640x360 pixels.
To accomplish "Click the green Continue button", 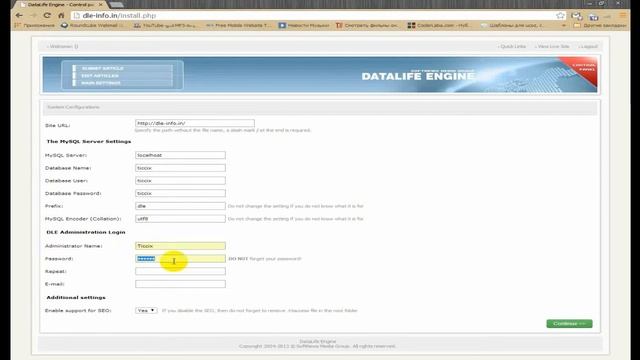I will (x=569, y=323).
